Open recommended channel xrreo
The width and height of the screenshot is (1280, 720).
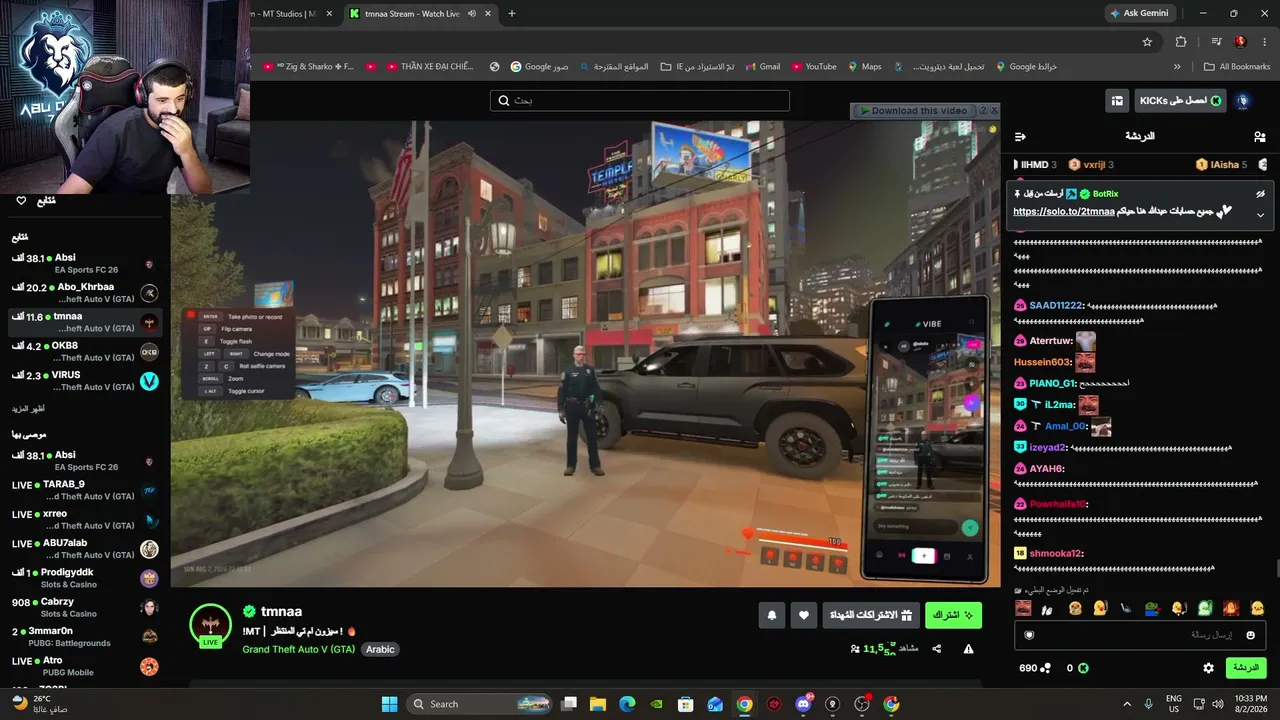[x=85, y=519]
